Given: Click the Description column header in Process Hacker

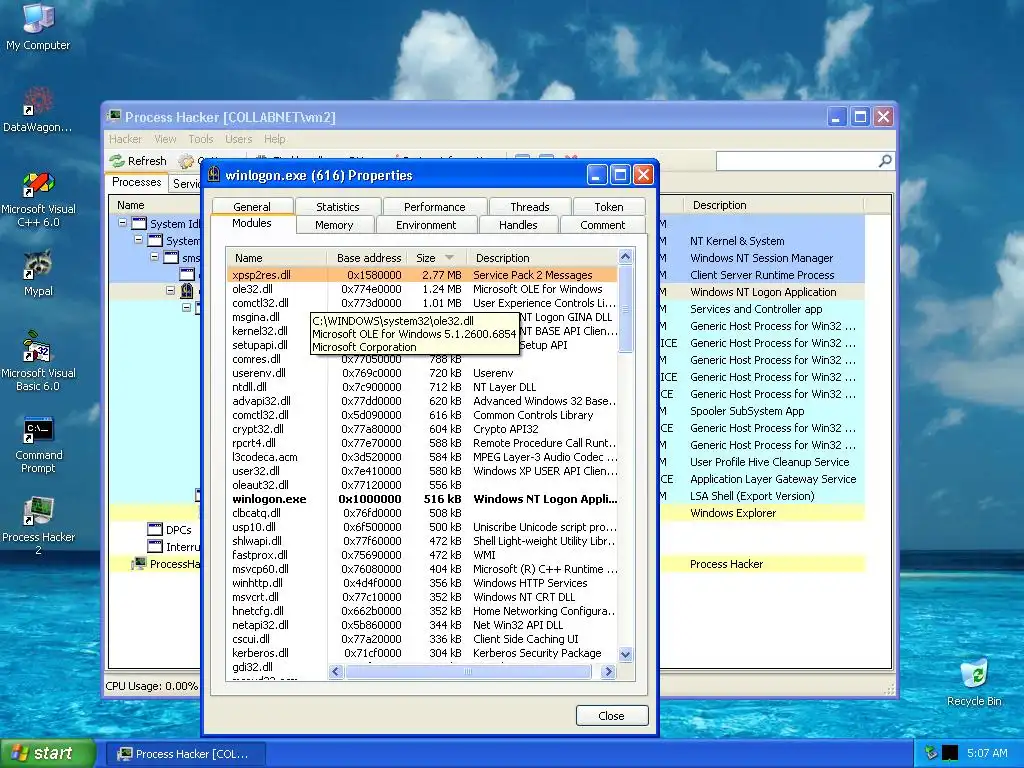Looking at the screenshot, I should click(x=773, y=205).
